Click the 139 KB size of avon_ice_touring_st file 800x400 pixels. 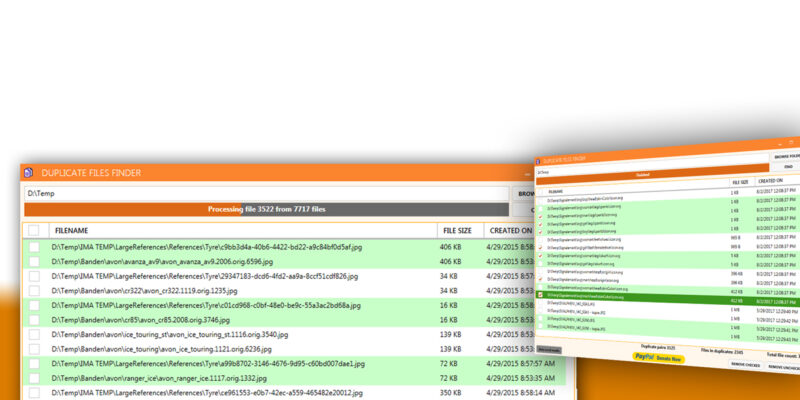(451, 335)
